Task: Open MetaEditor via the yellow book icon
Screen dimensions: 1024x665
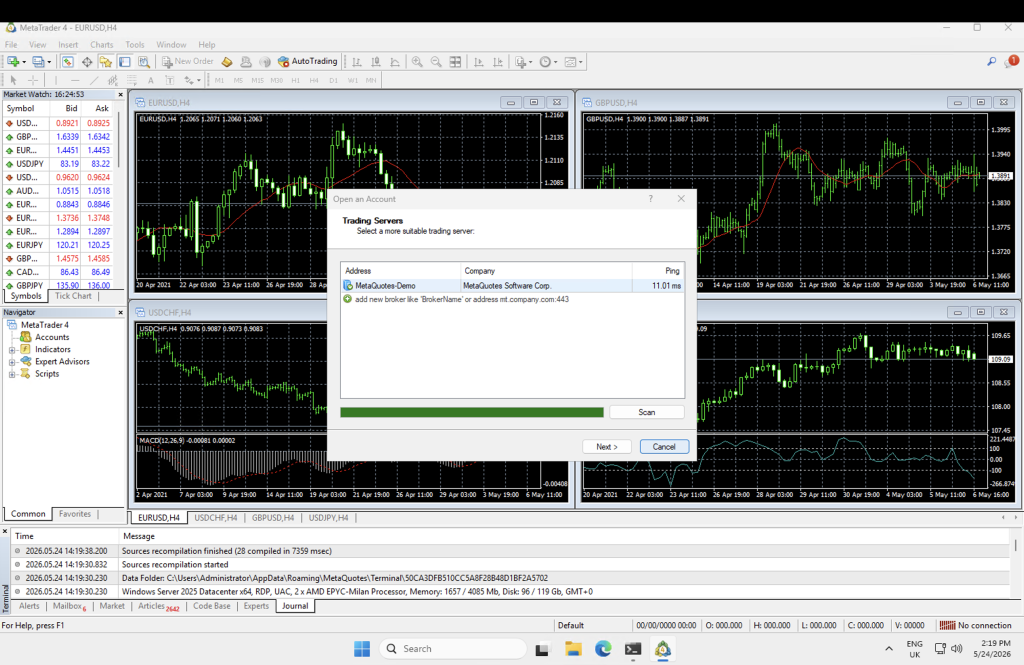Action: pos(227,61)
